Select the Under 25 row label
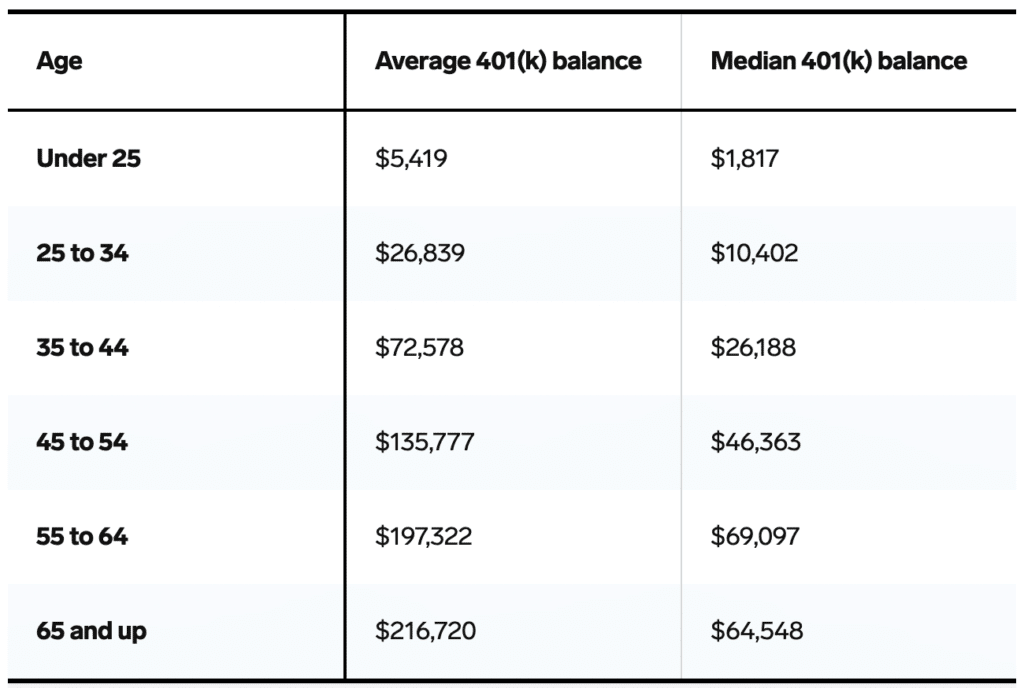1024x688 pixels. 88,158
